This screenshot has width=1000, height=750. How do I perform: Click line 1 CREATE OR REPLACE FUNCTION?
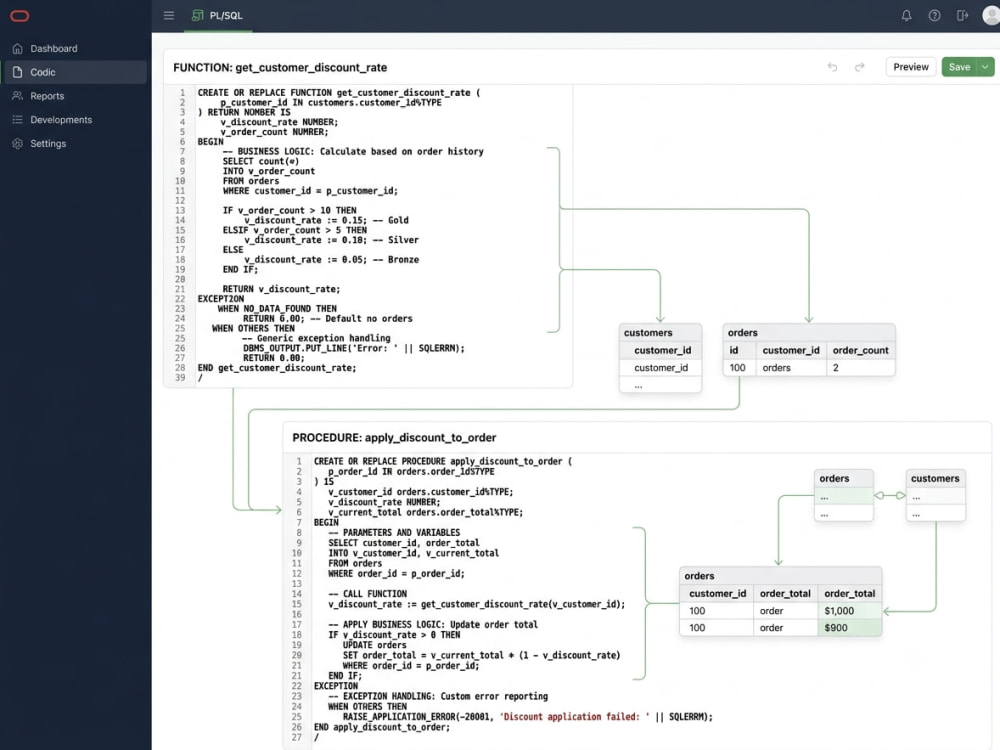(339, 92)
